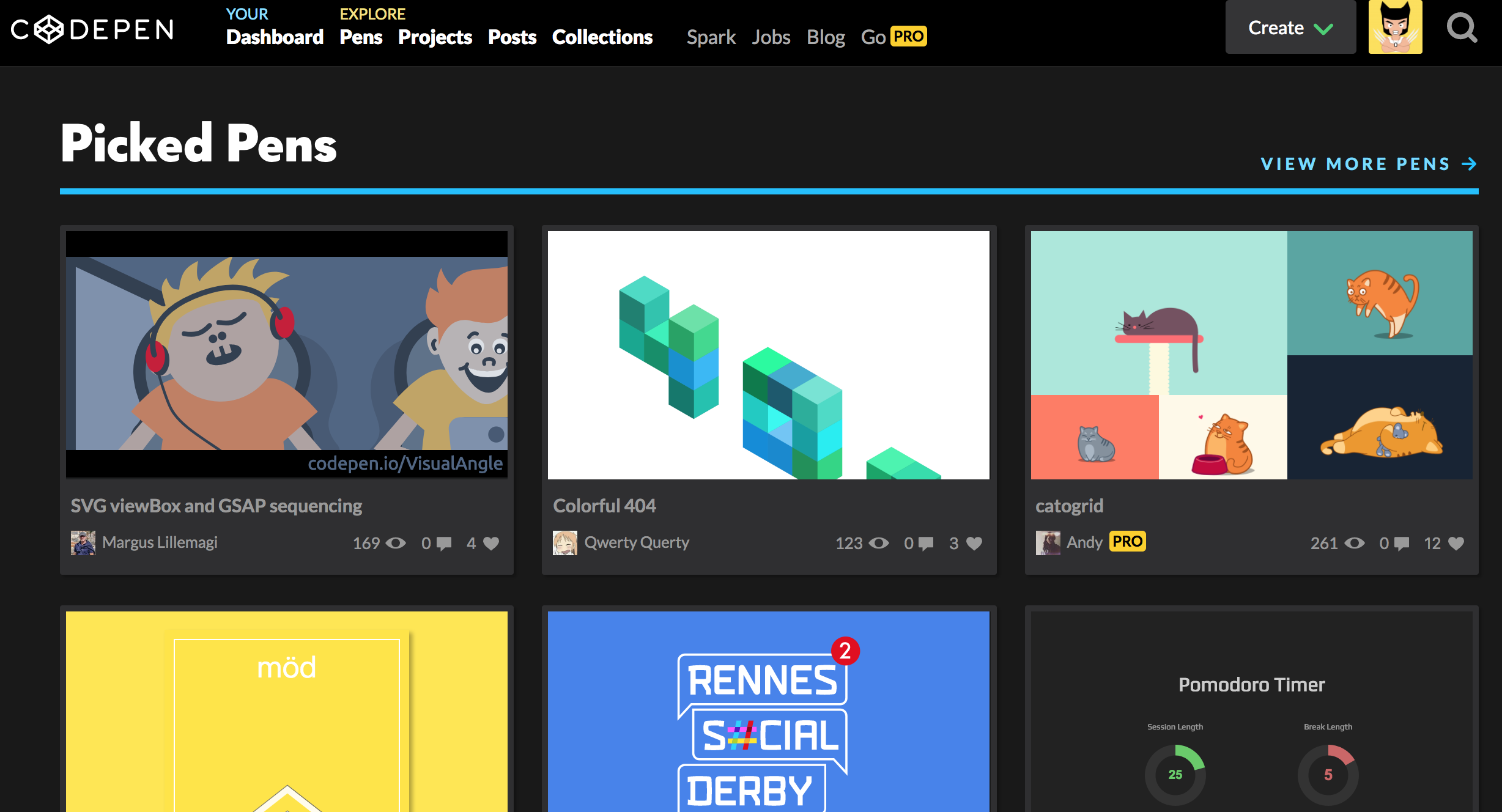1502x812 pixels.
Task: Click heart icon on SVG viewBox pen
Action: coord(491,544)
